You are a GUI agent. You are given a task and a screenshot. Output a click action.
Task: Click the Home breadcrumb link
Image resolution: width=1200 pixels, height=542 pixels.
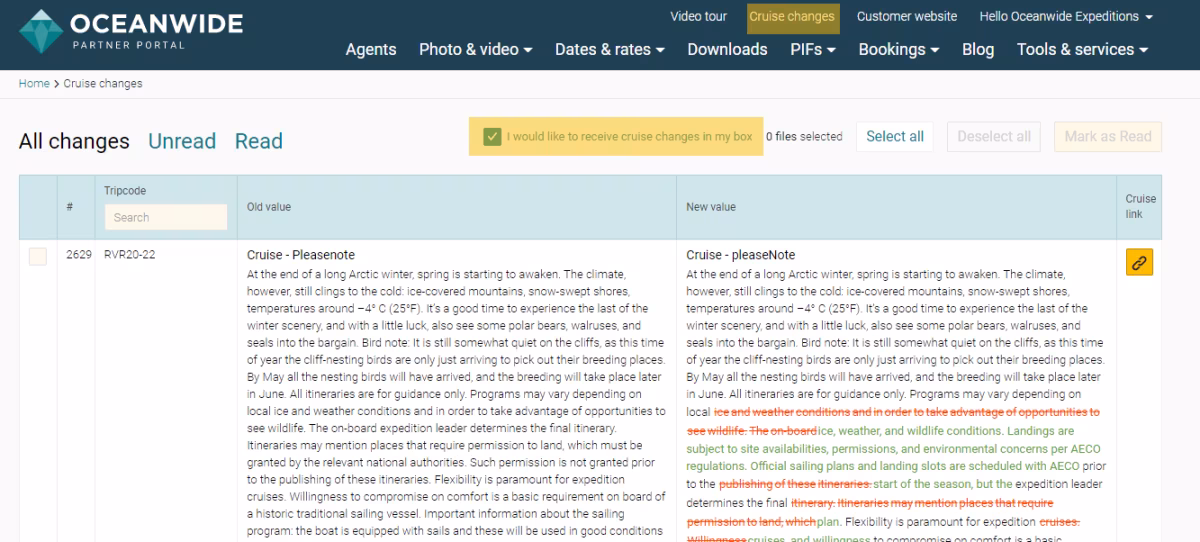point(34,84)
